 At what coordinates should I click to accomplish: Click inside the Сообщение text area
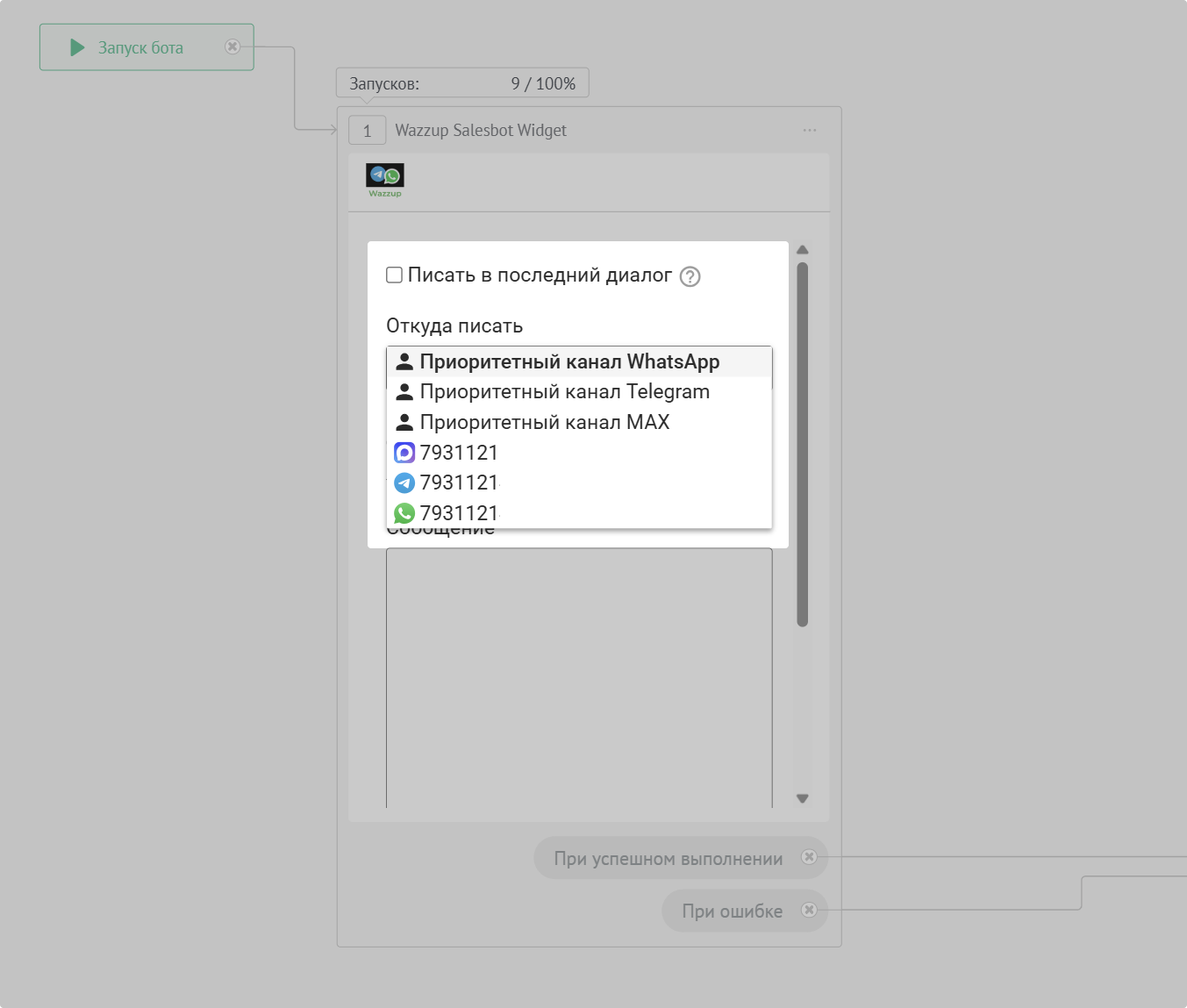[579, 677]
